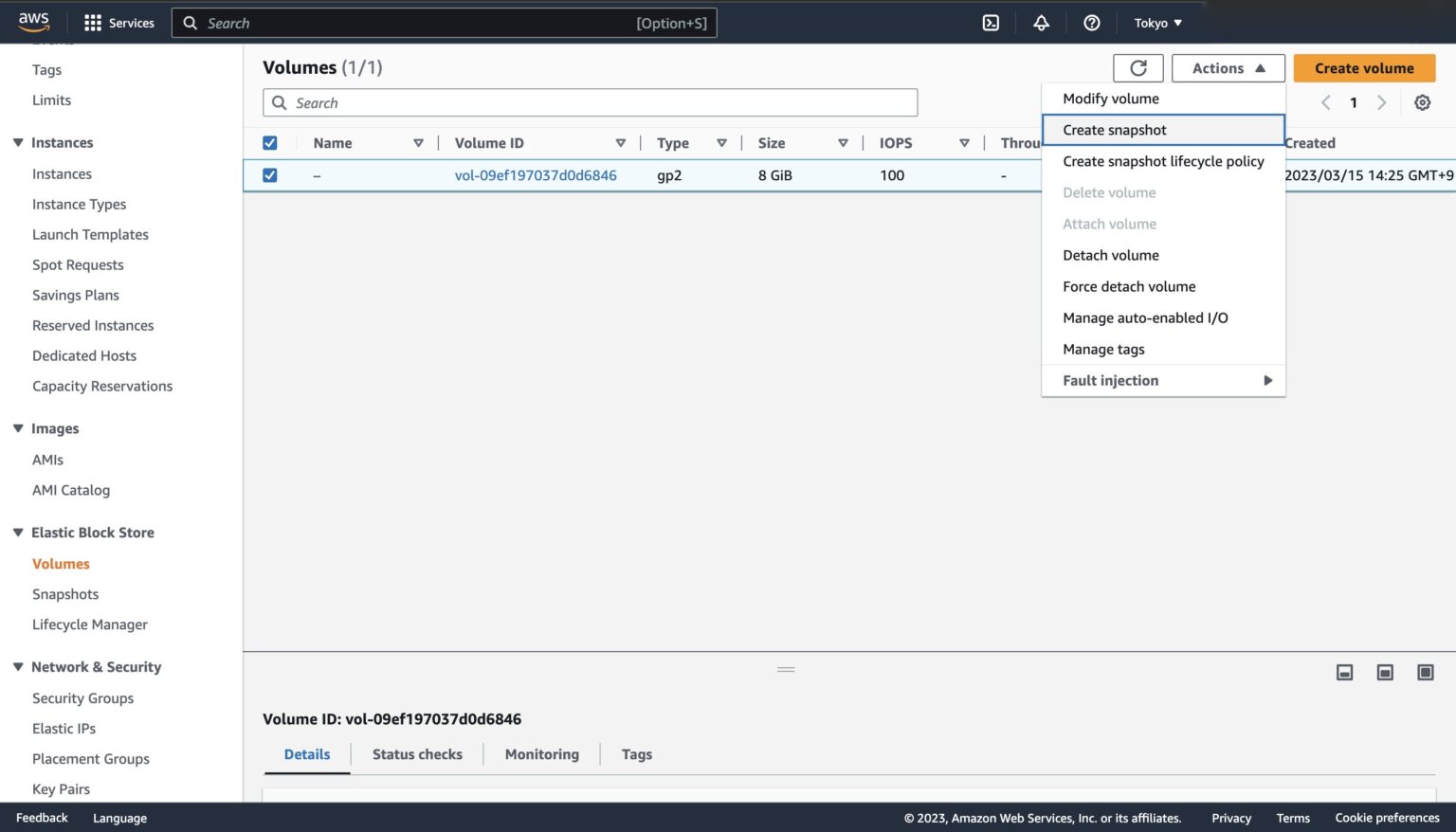Screen dimensions: 1456x832
Task: Refresh the volumes list
Action: [1137, 67]
